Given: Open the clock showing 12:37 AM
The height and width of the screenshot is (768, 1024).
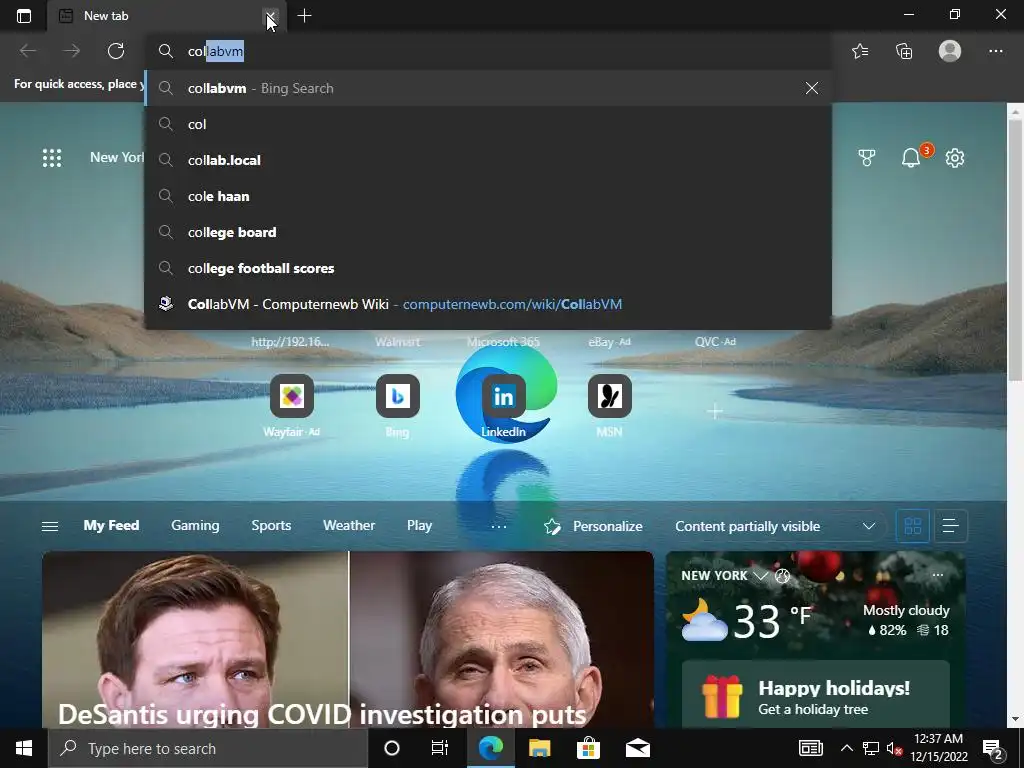Looking at the screenshot, I should 938,748.
